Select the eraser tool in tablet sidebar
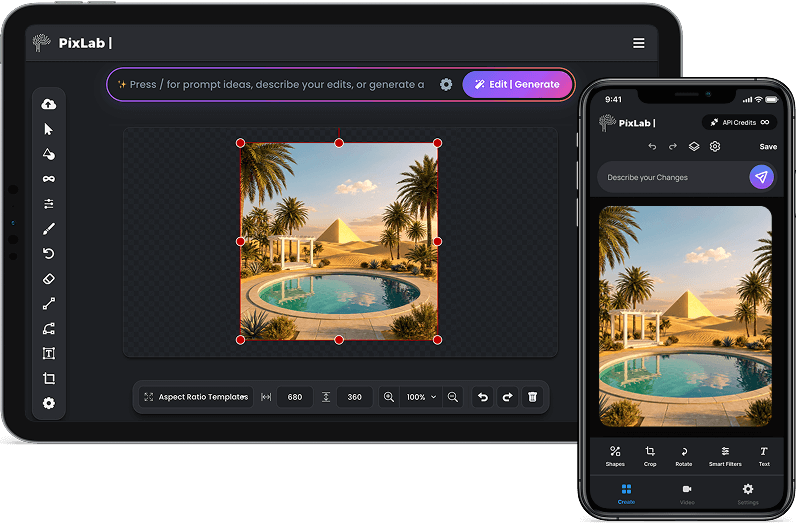The image size is (797, 523). 48,279
